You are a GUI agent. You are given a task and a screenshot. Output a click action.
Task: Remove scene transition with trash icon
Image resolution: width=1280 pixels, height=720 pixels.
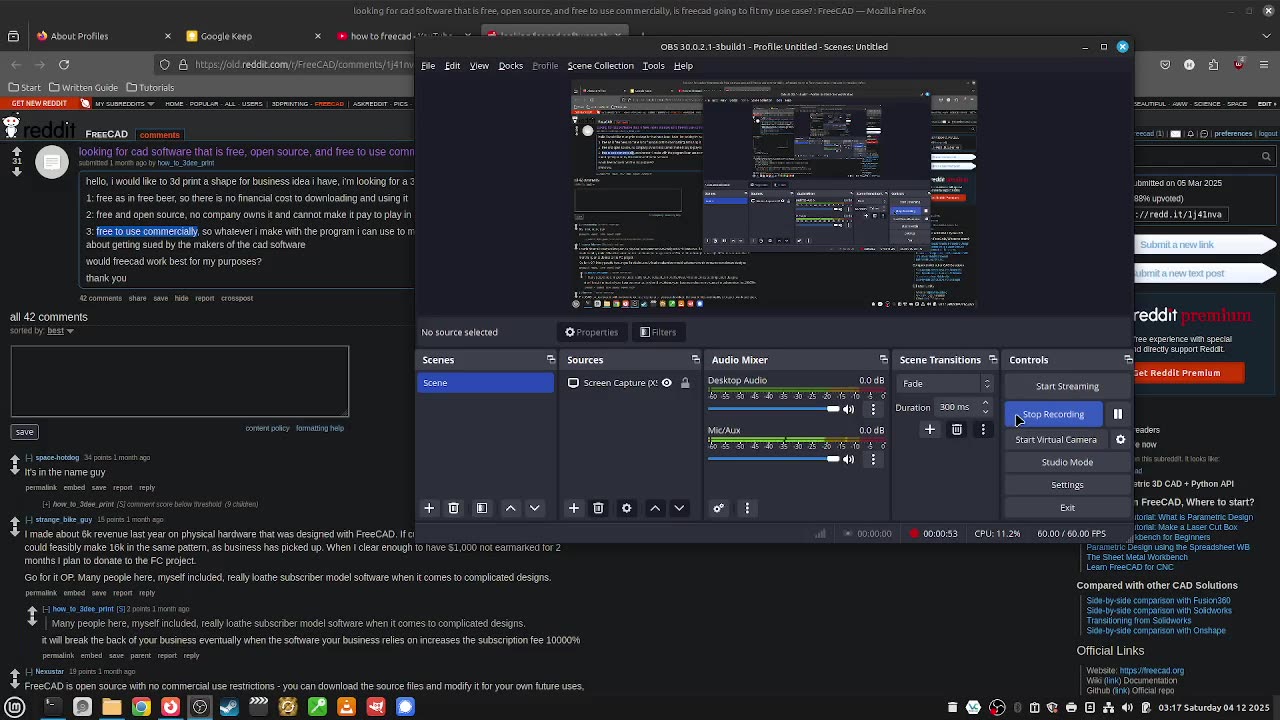point(957,429)
